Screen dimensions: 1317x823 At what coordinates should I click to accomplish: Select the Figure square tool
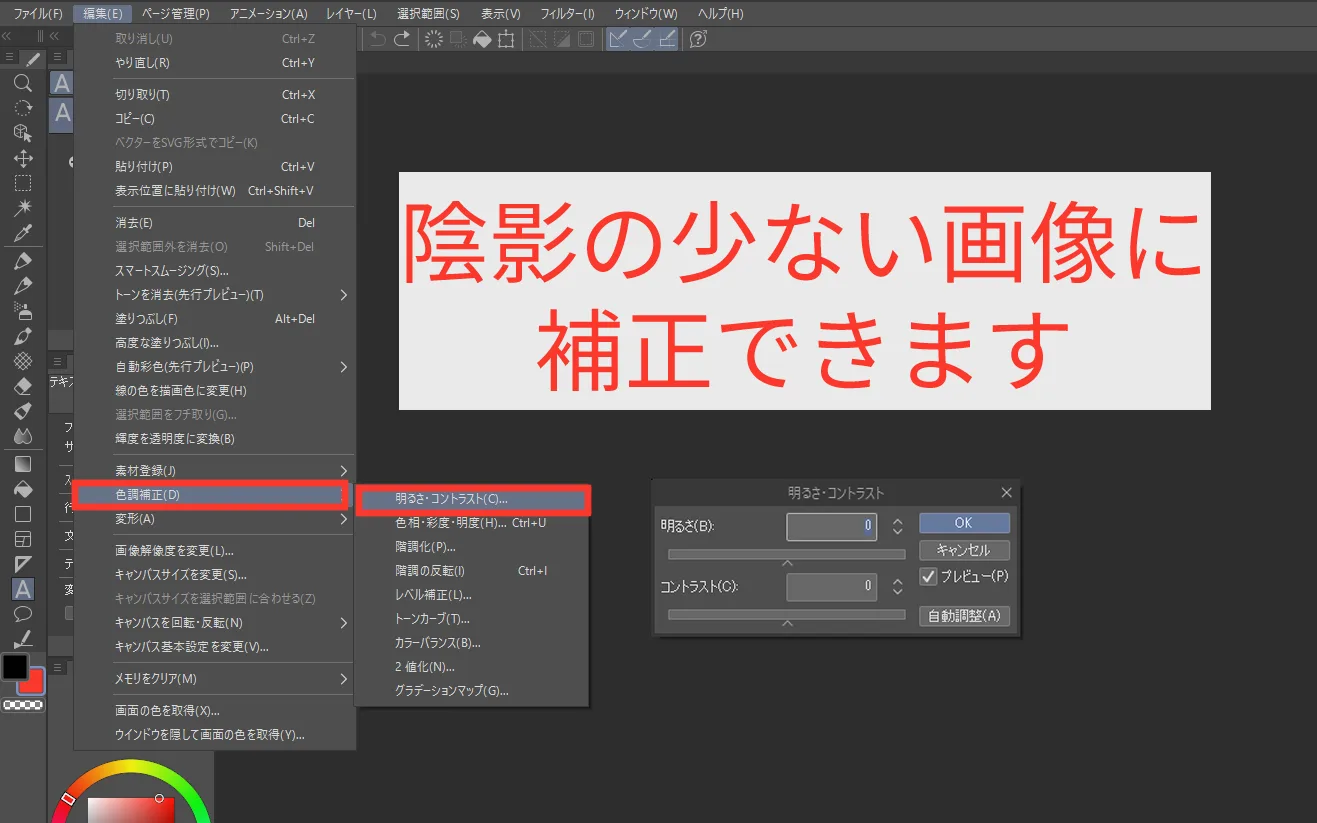click(23, 515)
